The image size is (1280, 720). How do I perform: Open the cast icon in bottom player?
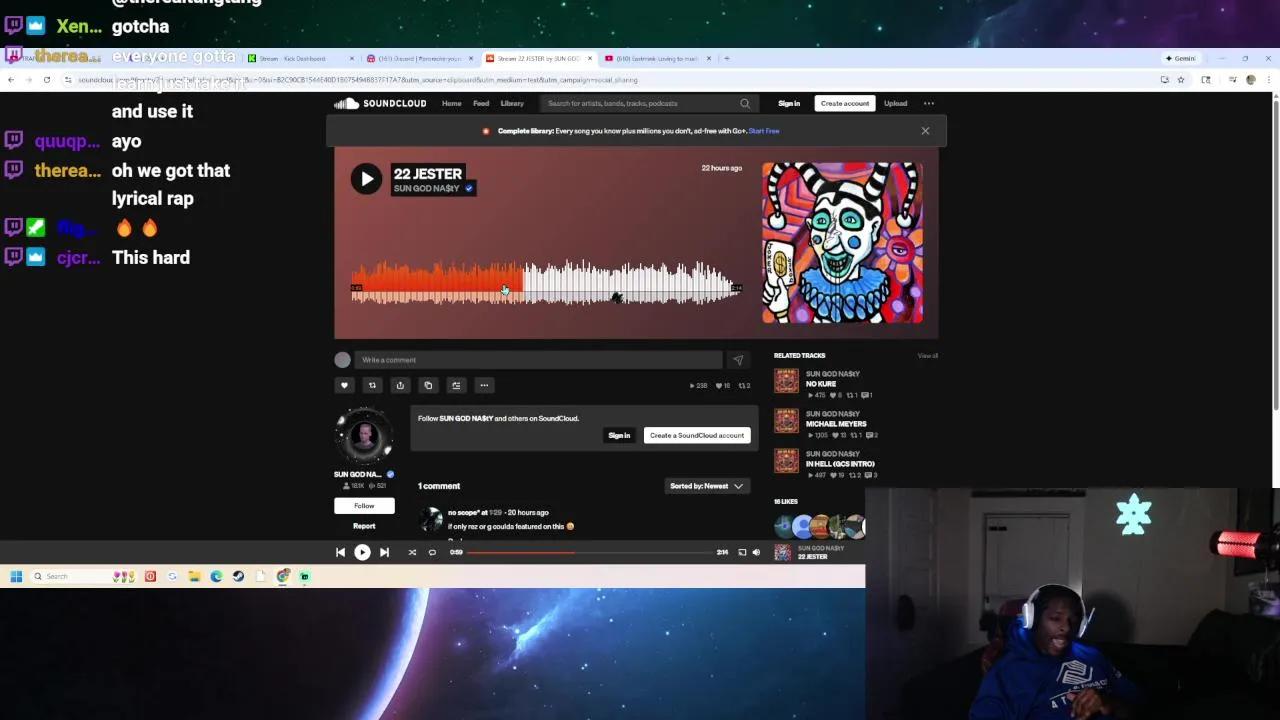742,552
